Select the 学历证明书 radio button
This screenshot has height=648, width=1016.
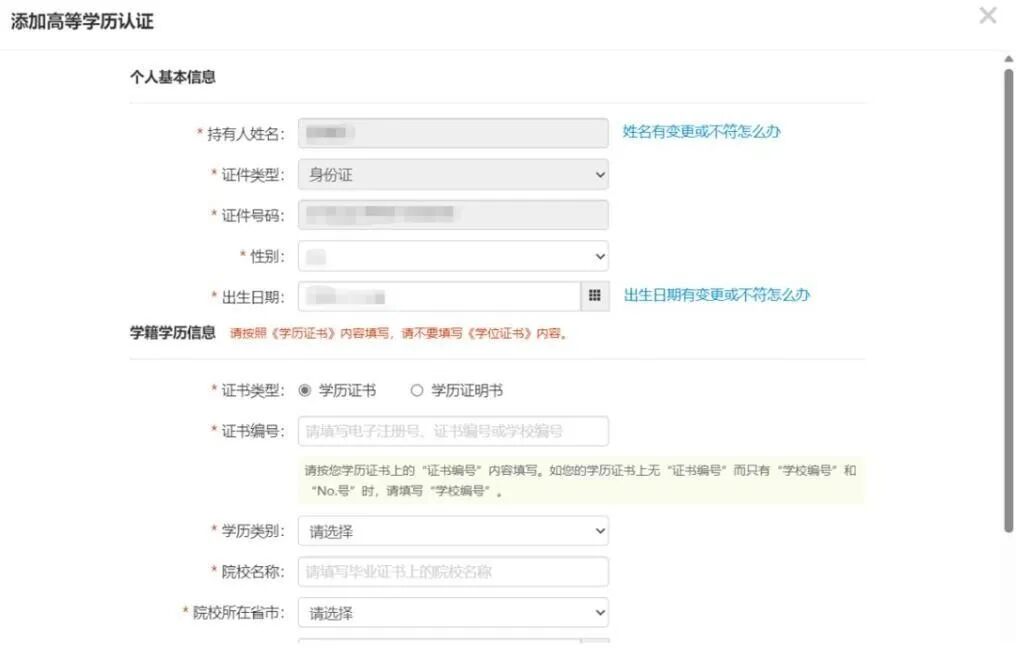[417, 390]
